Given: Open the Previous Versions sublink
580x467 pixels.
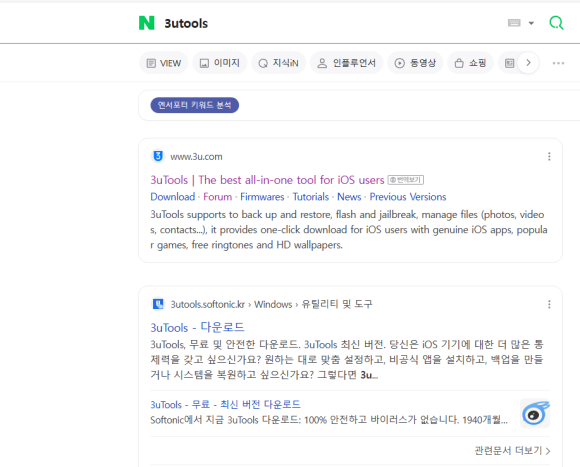Looking at the screenshot, I should 408,197.
